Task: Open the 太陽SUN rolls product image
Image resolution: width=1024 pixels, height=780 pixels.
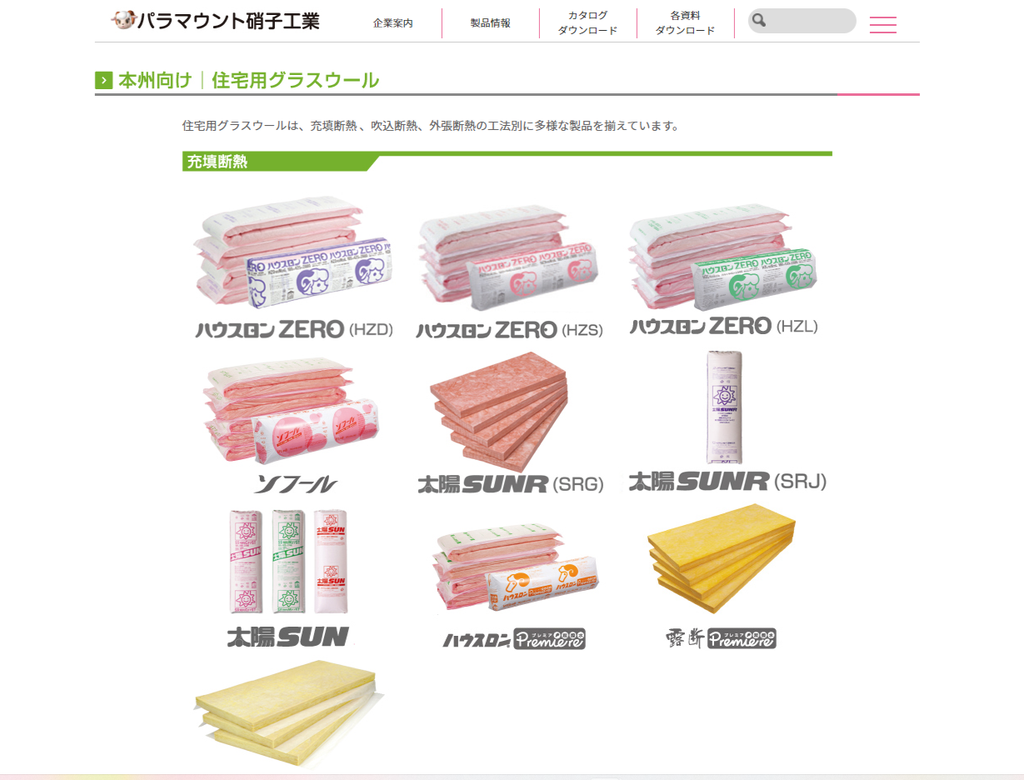Action: pos(288,562)
